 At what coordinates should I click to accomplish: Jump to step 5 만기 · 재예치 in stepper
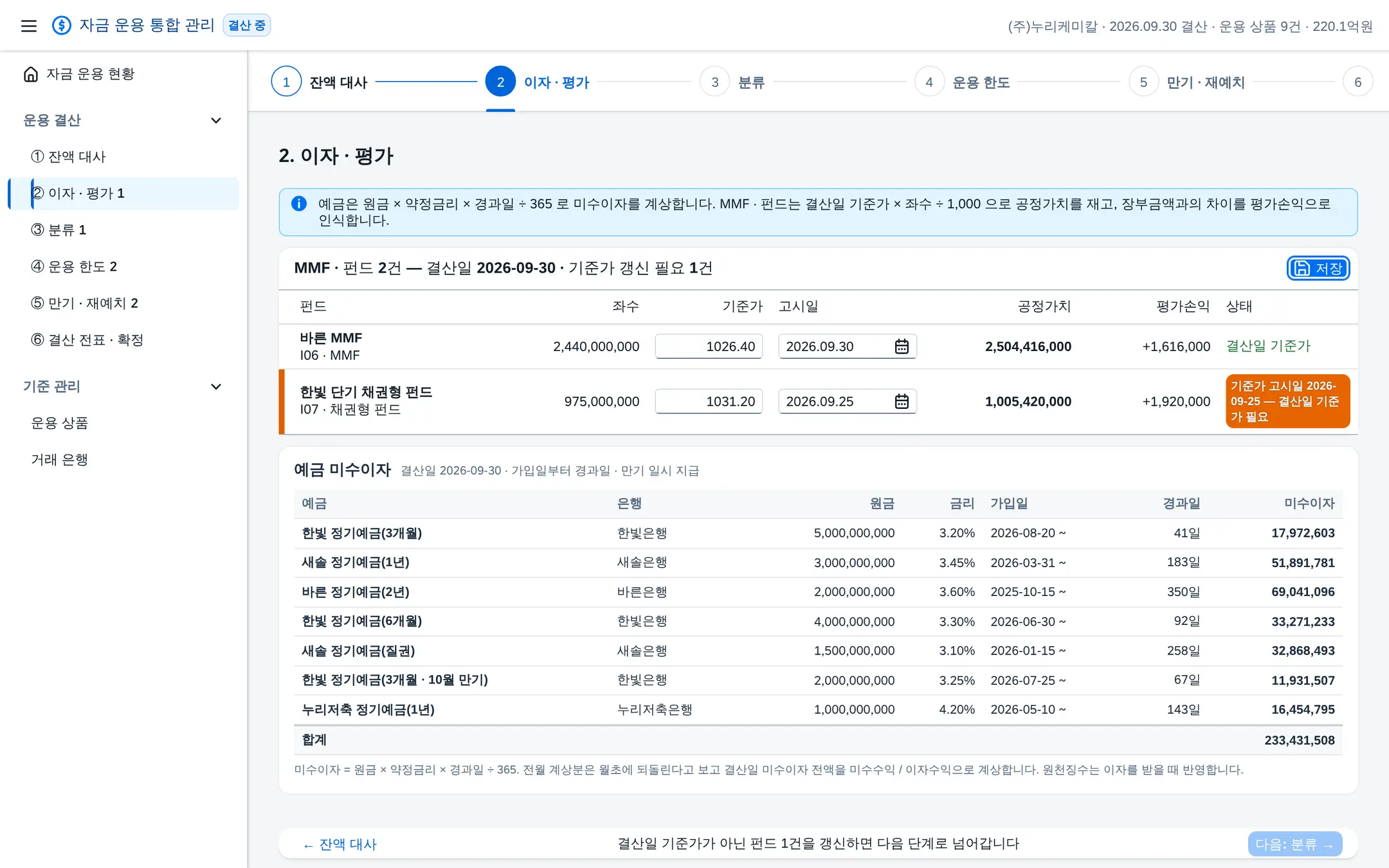point(1187,82)
